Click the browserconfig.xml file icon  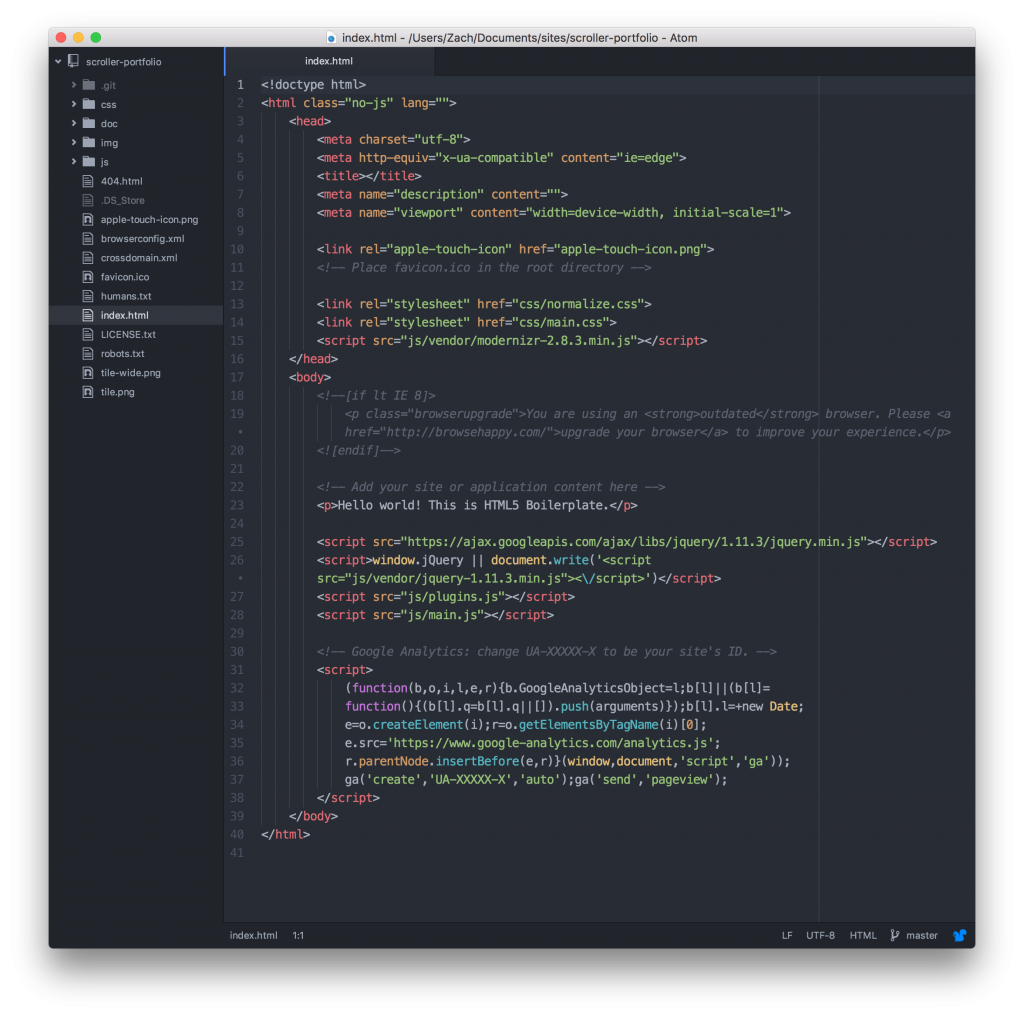88,238
